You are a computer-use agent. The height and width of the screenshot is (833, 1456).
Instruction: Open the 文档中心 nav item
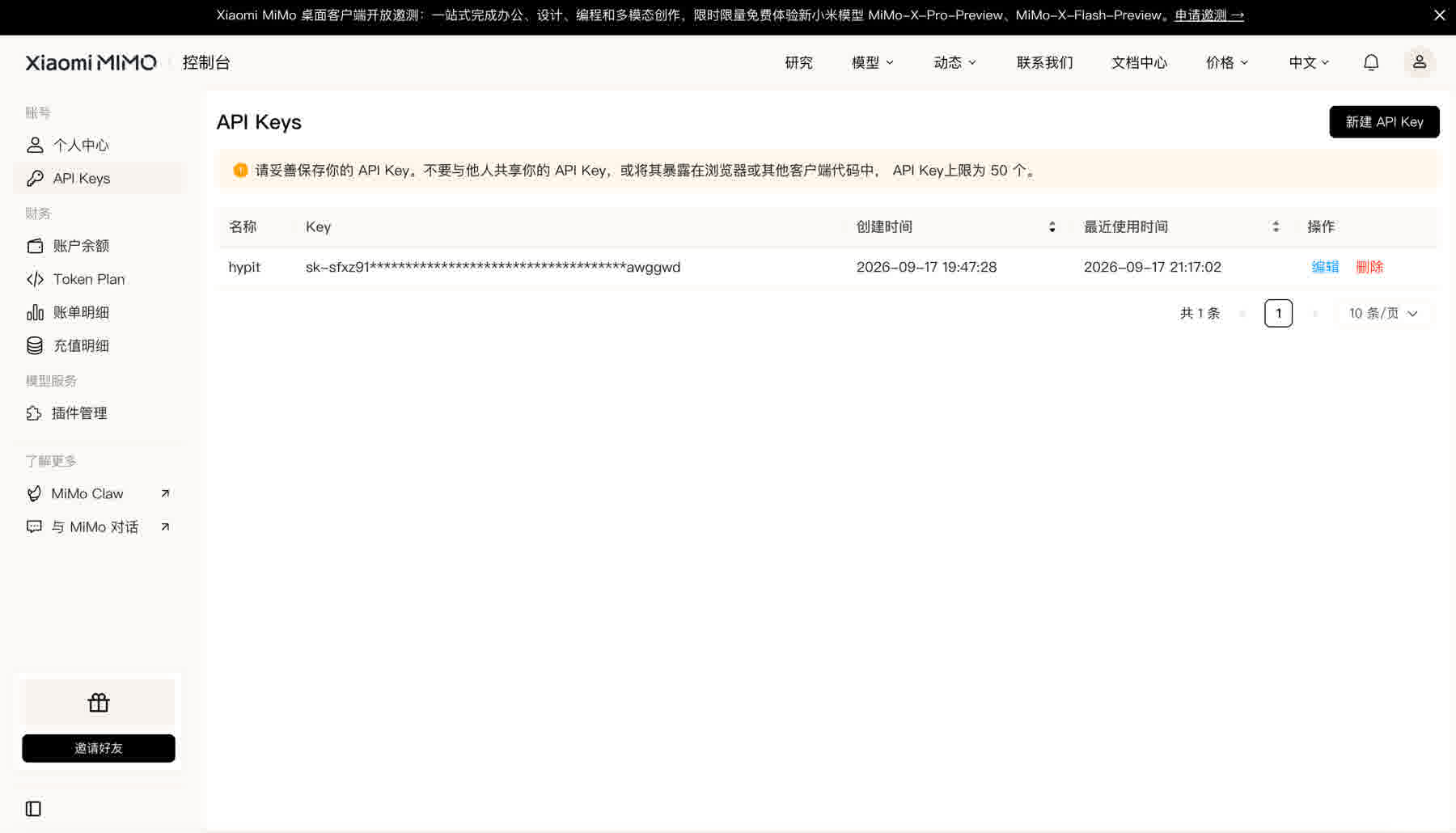(1139, 62)
